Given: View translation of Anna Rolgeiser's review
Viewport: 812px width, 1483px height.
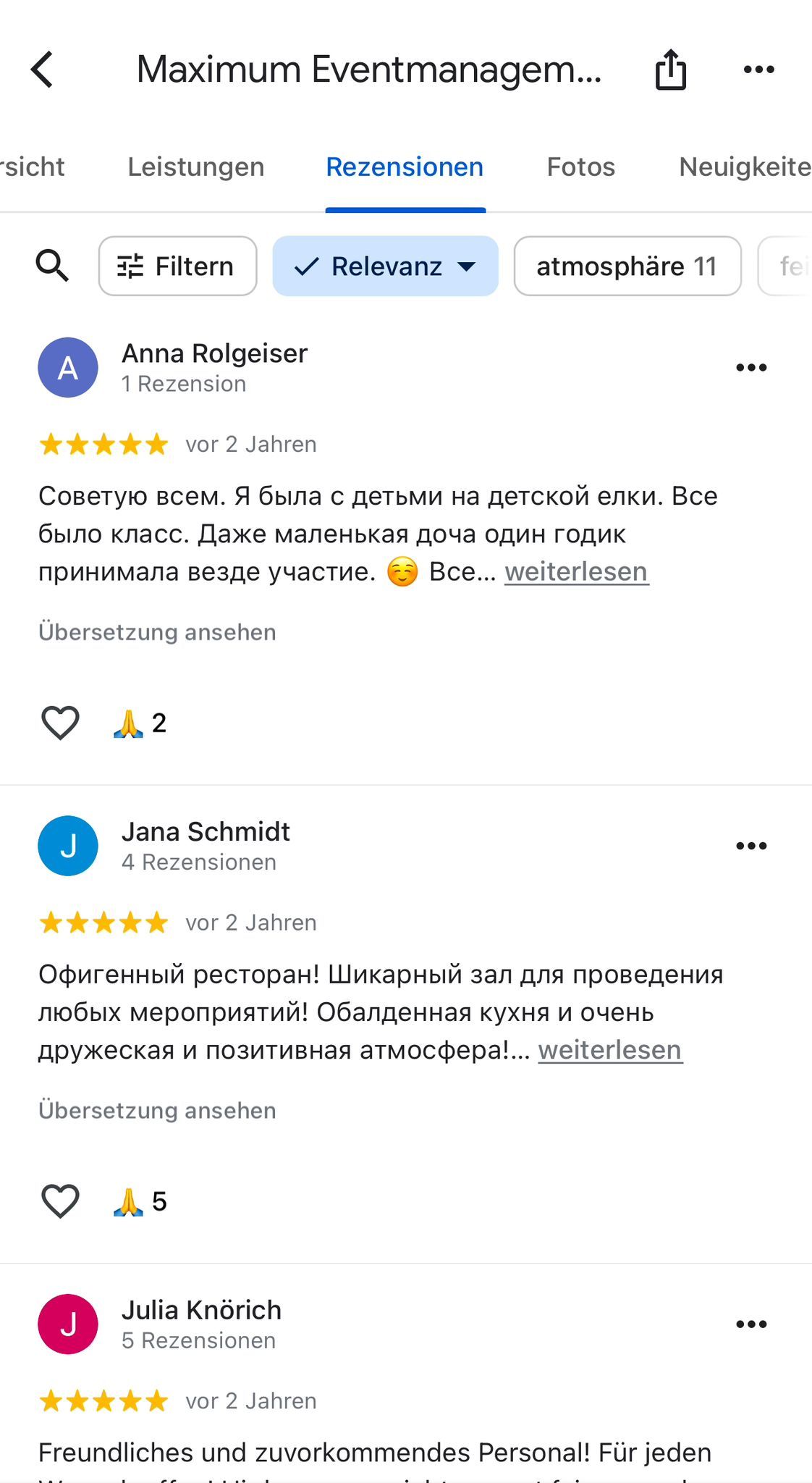Looking at the screenshot, I should click(x=157, y=632).
